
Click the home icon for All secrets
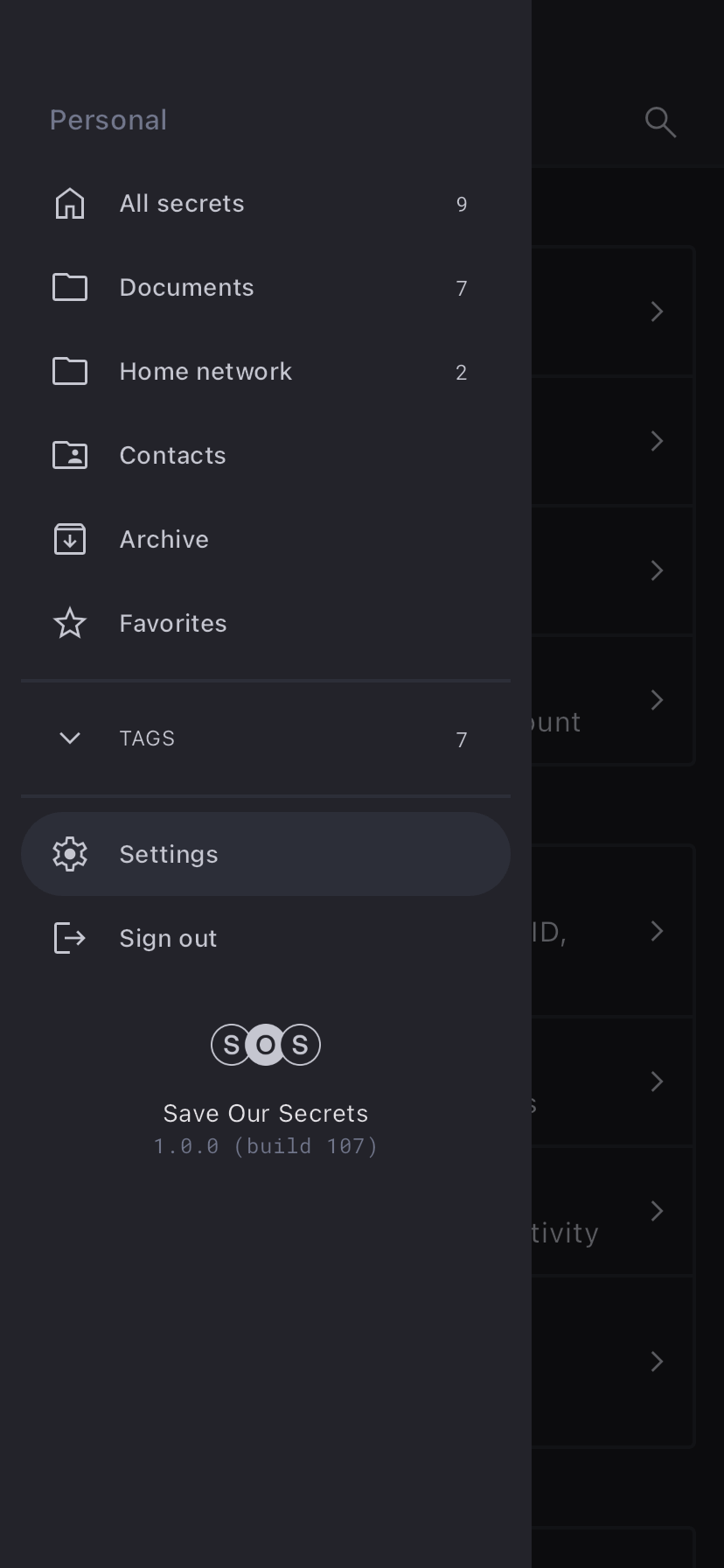tap(70, 204)
